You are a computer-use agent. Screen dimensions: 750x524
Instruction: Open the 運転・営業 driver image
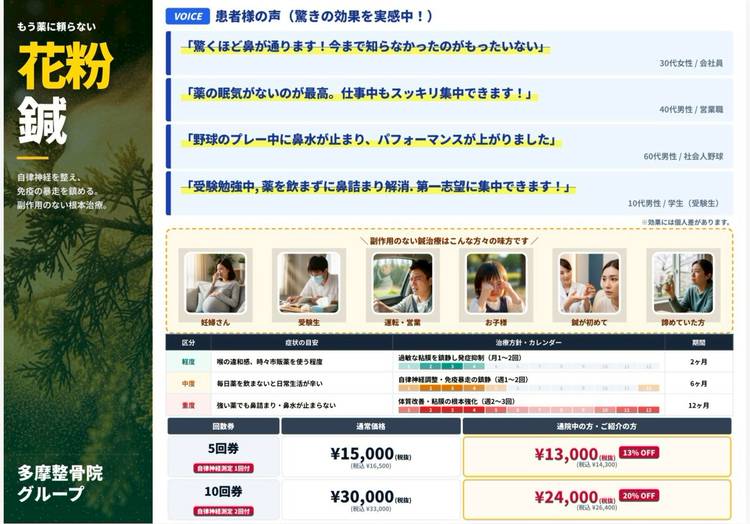coord(402,282)
